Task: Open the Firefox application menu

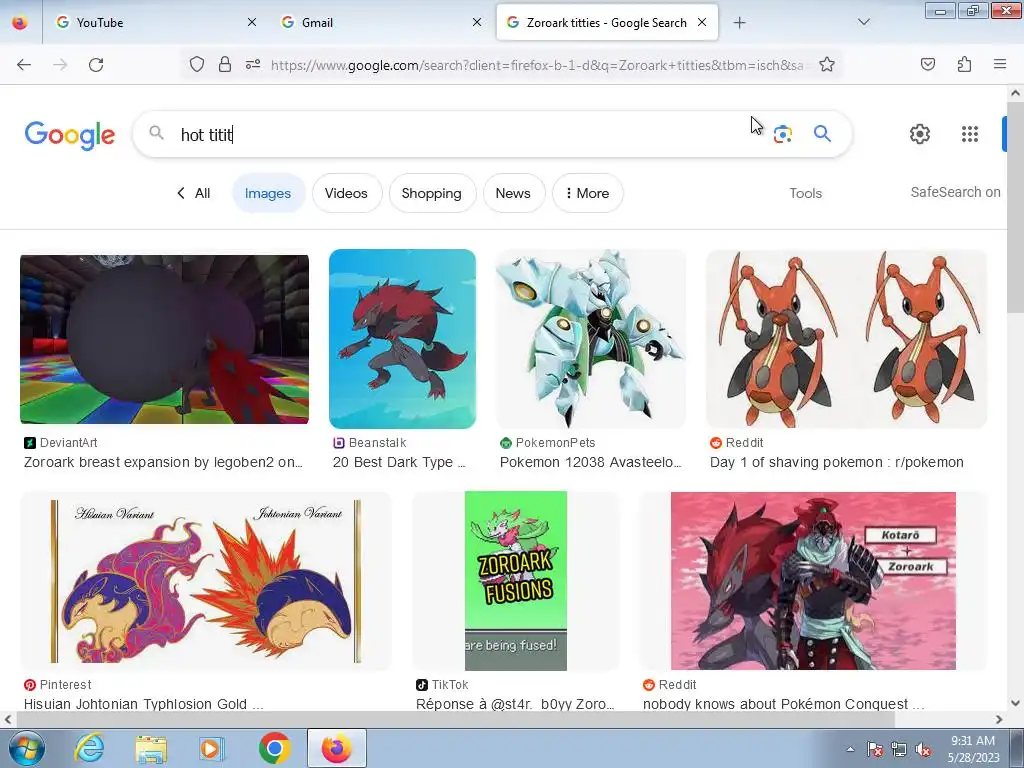Action: (1000, 64)
